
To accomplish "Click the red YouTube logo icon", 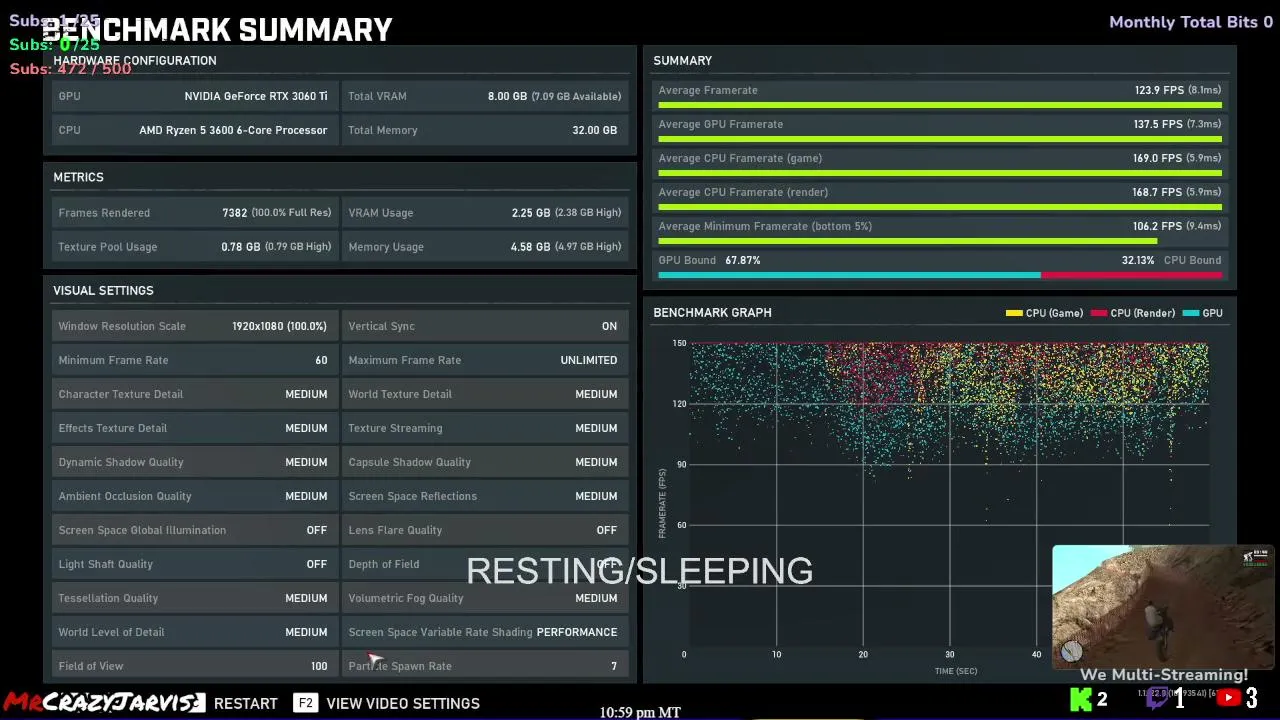I will coord(1229,699).
